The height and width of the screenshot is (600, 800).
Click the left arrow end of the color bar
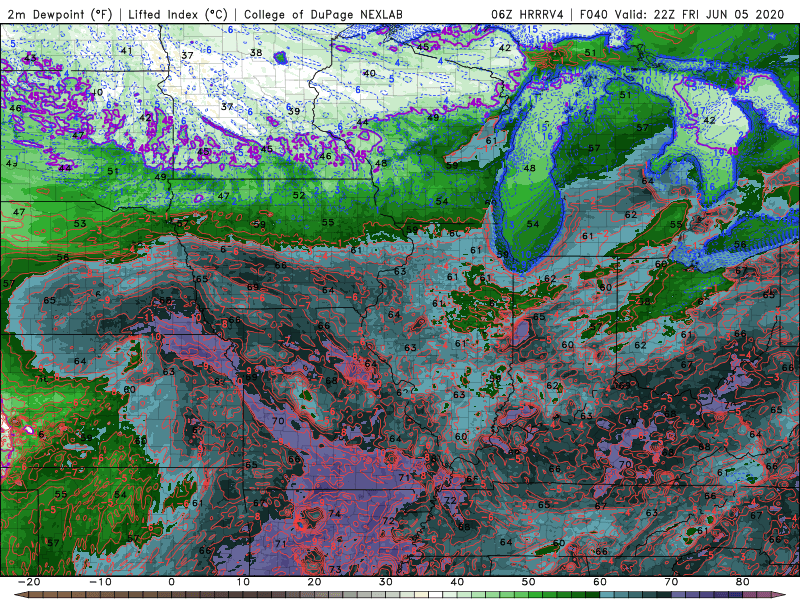click(20, 594)
